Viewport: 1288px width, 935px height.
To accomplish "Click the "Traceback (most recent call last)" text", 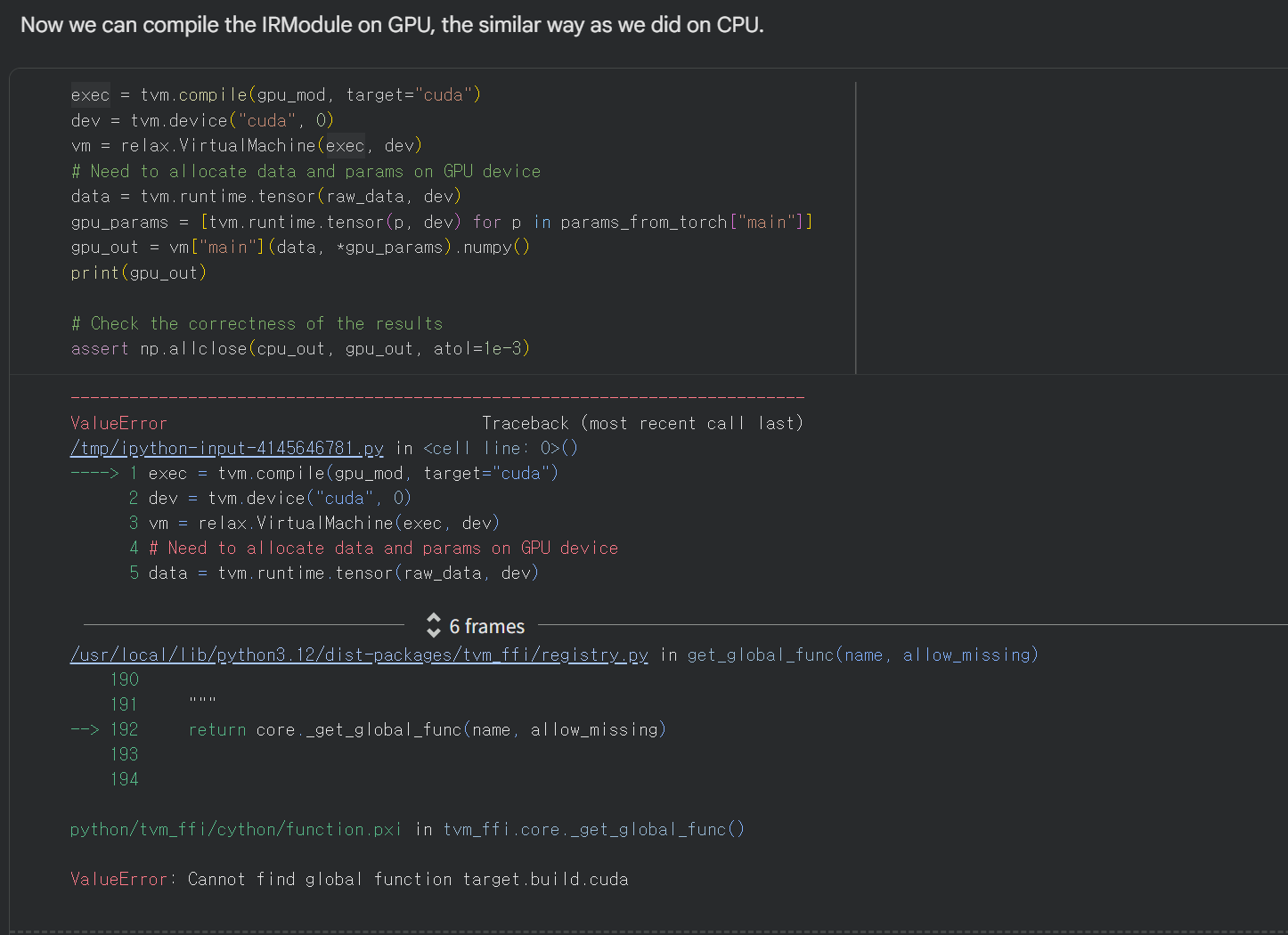I will click(642, 423).
